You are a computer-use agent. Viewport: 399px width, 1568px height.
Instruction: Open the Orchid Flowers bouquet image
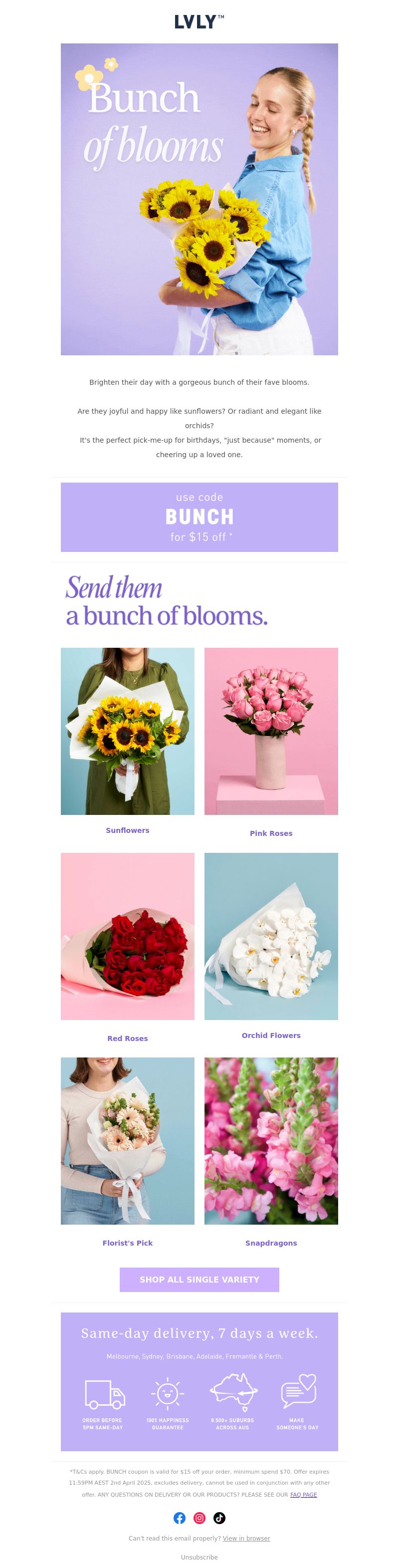(271, 936)
